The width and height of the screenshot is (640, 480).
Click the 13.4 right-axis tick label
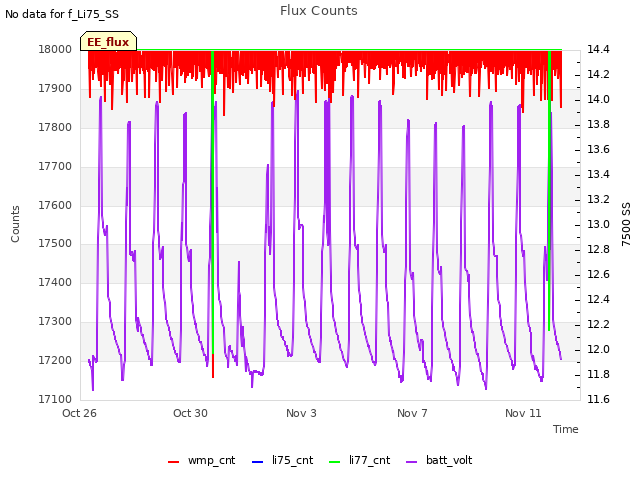[598, 175]
